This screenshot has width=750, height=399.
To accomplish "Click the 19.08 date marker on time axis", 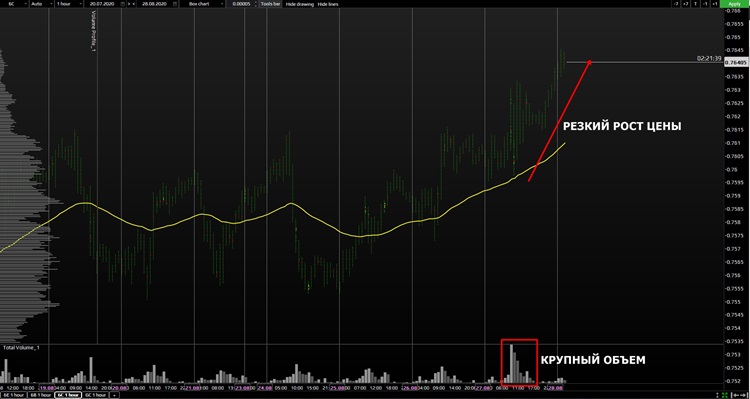I will coord(47,388).
